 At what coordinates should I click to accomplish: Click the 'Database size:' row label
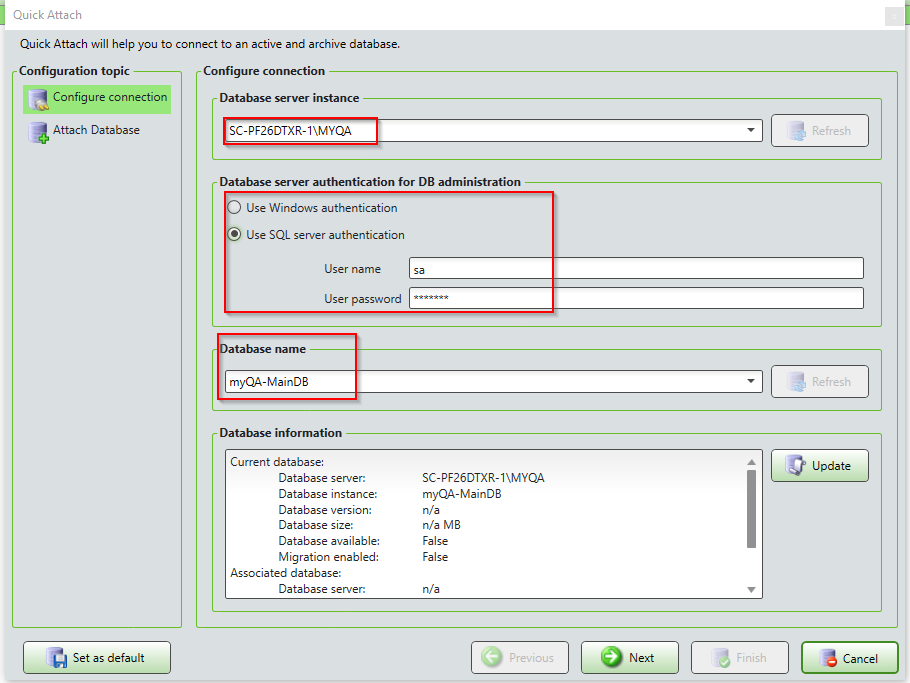pyautogui.click(x=316, y=525)
